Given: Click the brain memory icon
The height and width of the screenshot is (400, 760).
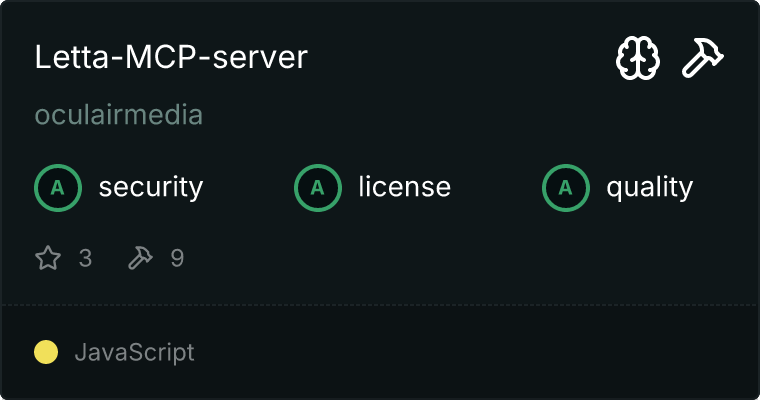Looking at the screenshot, I should coord(637,59).
